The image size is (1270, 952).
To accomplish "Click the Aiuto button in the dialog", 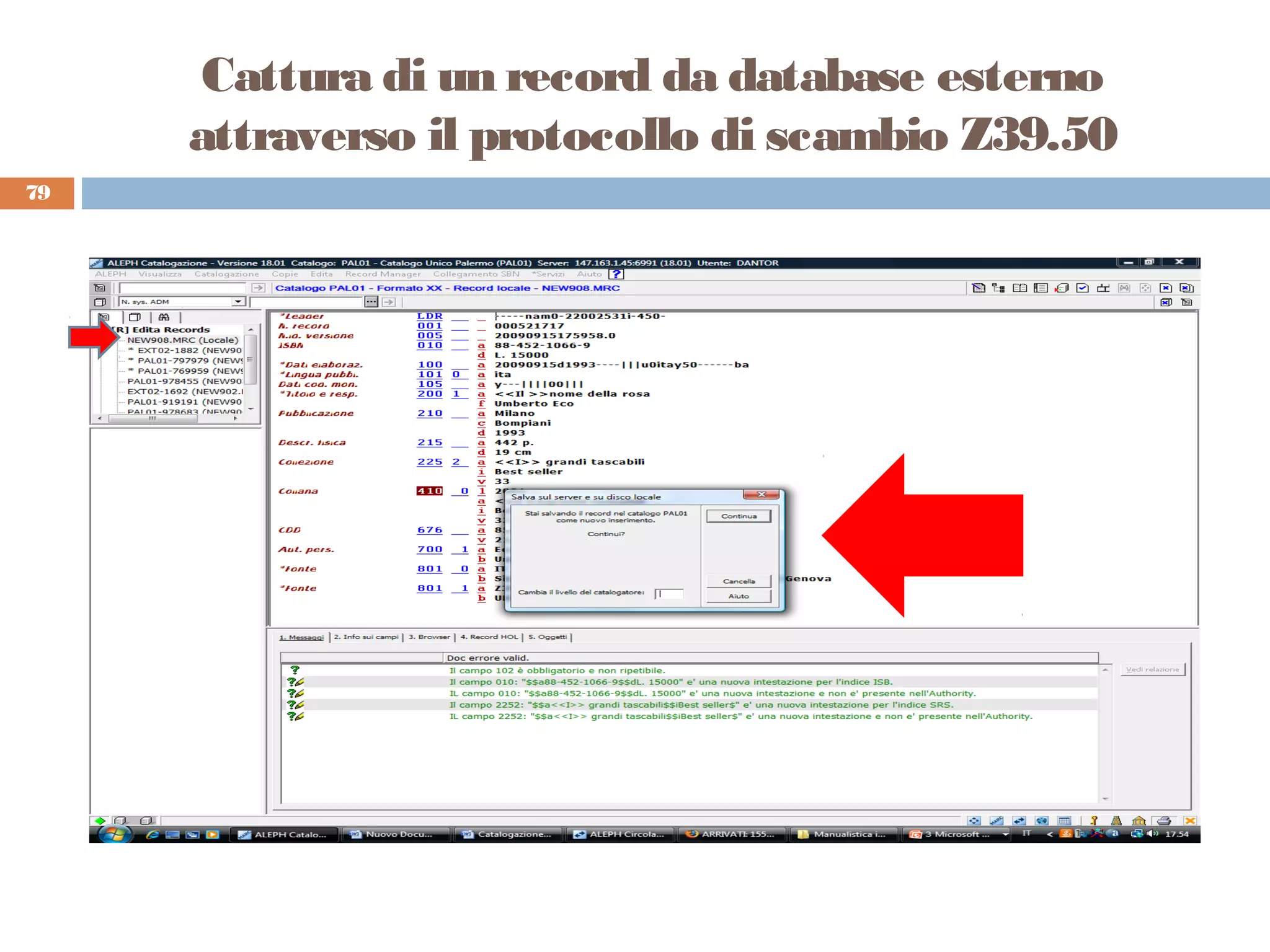I will click(x=739, y=596).
